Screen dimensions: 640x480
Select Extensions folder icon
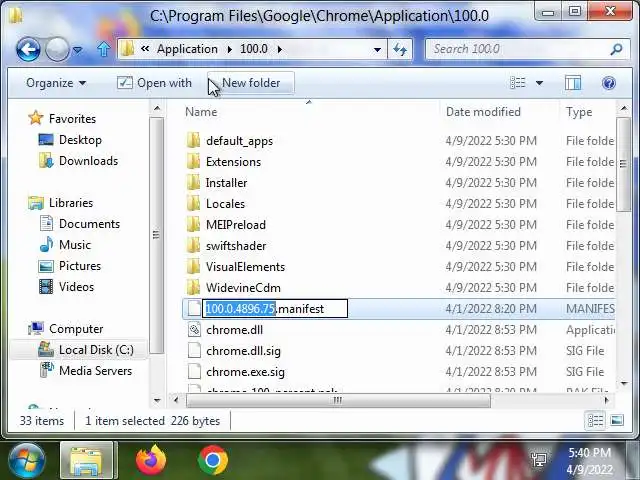click(x=193, y=161)
